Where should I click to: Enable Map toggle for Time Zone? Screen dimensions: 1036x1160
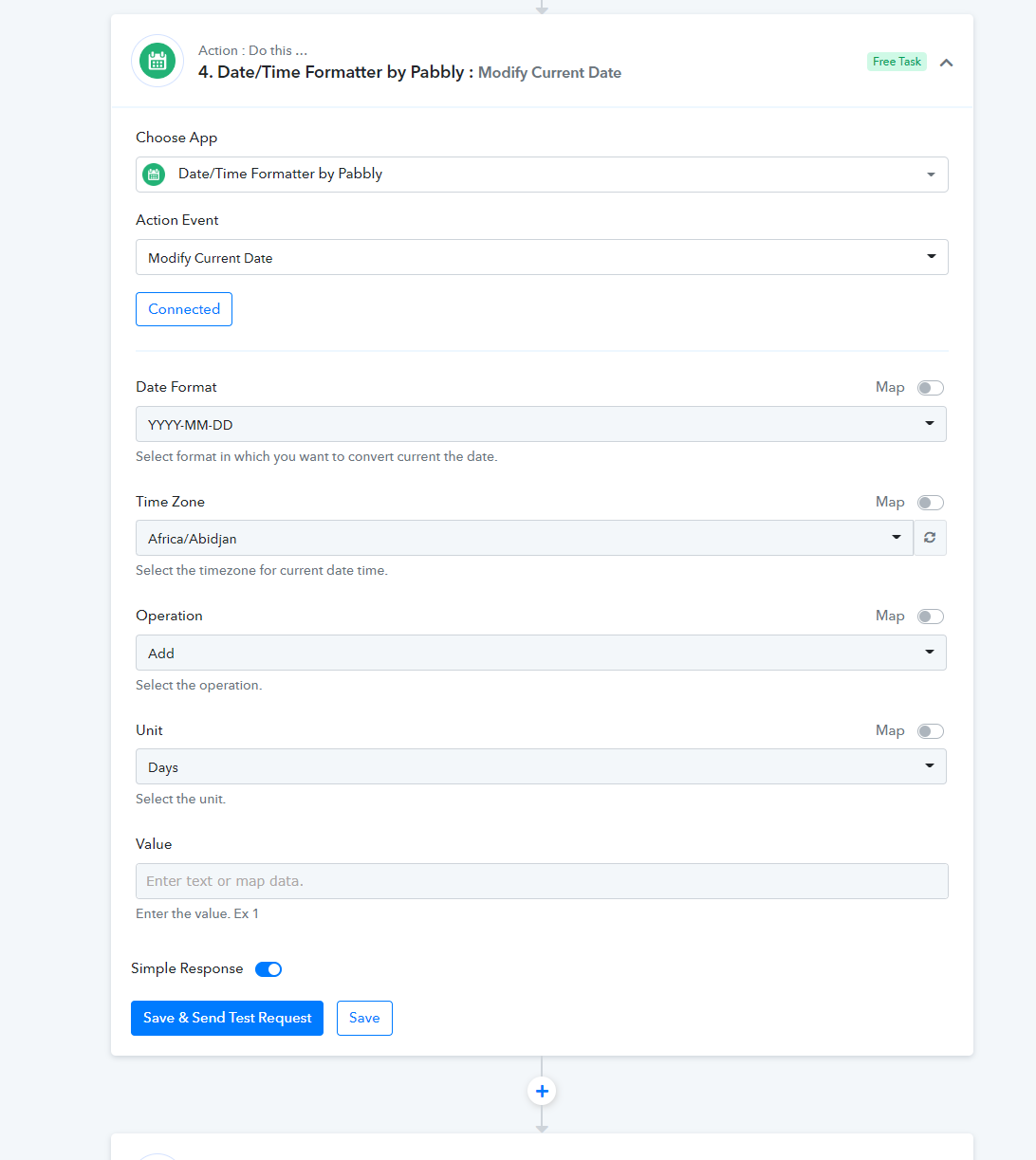click(x=931, y=503)
